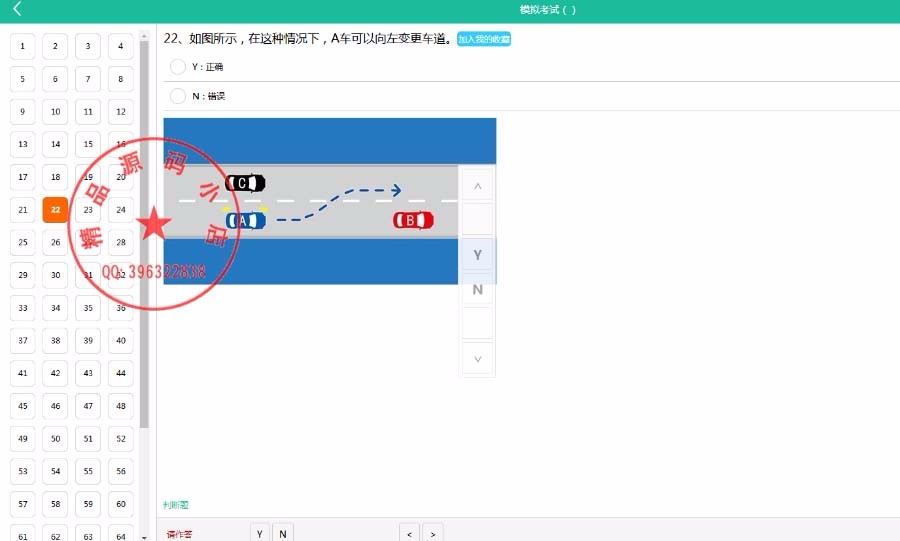Click the 模拟考试 title in header
This screenshot has width=900, height=541.
click(548, 9)
